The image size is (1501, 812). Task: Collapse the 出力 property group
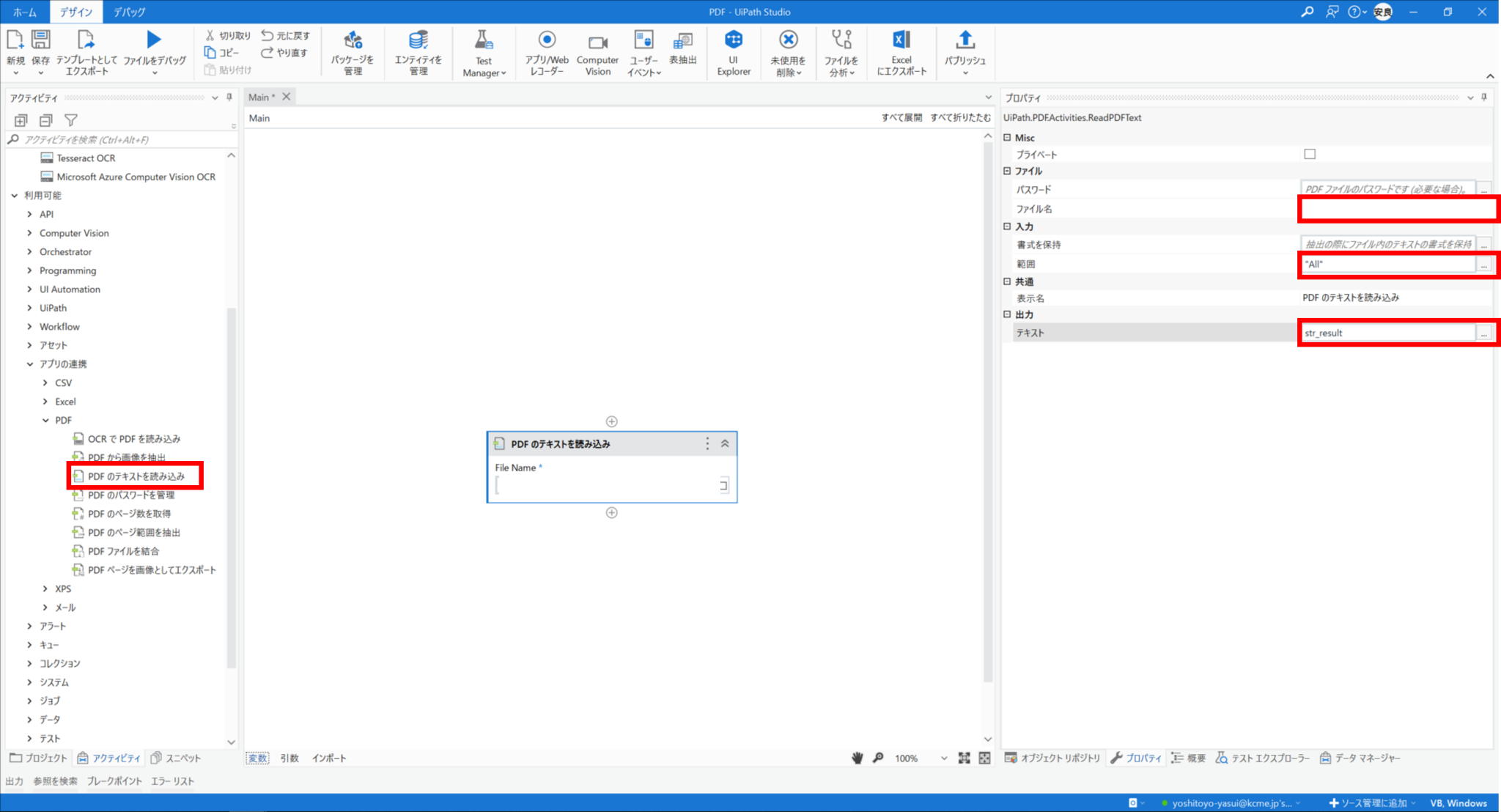[x=1007, y=314]
